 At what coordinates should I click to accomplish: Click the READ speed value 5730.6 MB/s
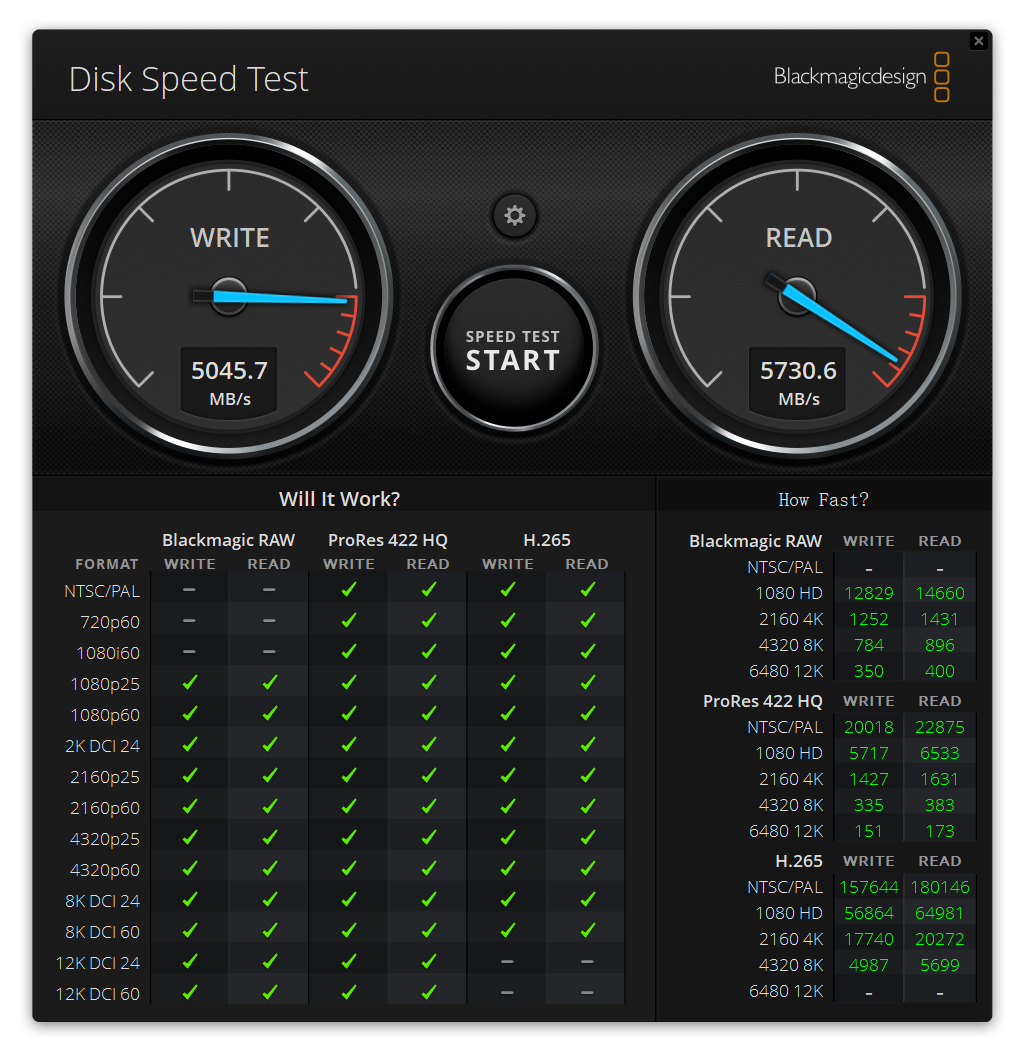pos(798,381)
